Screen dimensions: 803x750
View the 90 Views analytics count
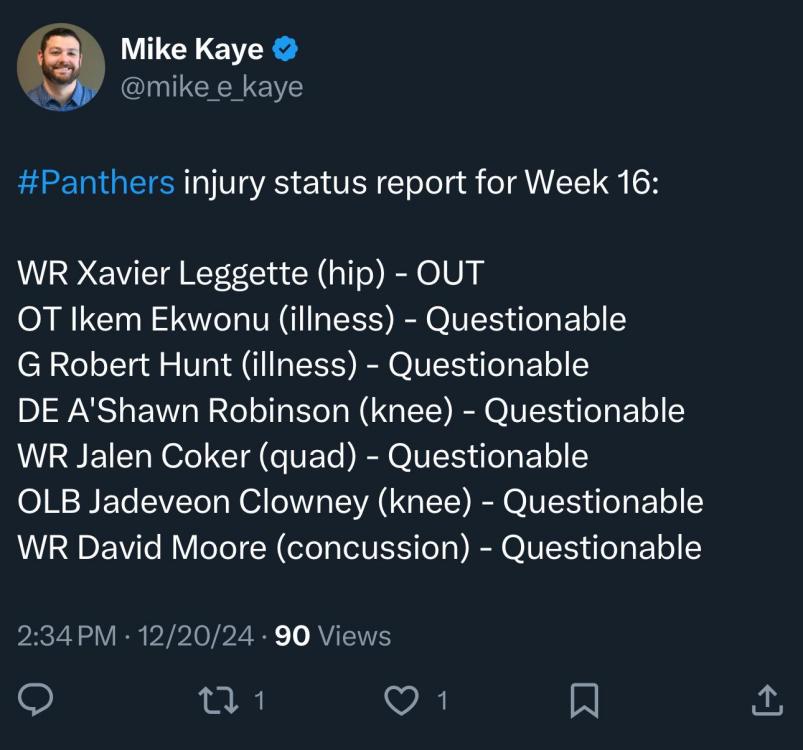click(x=332, y=636)
